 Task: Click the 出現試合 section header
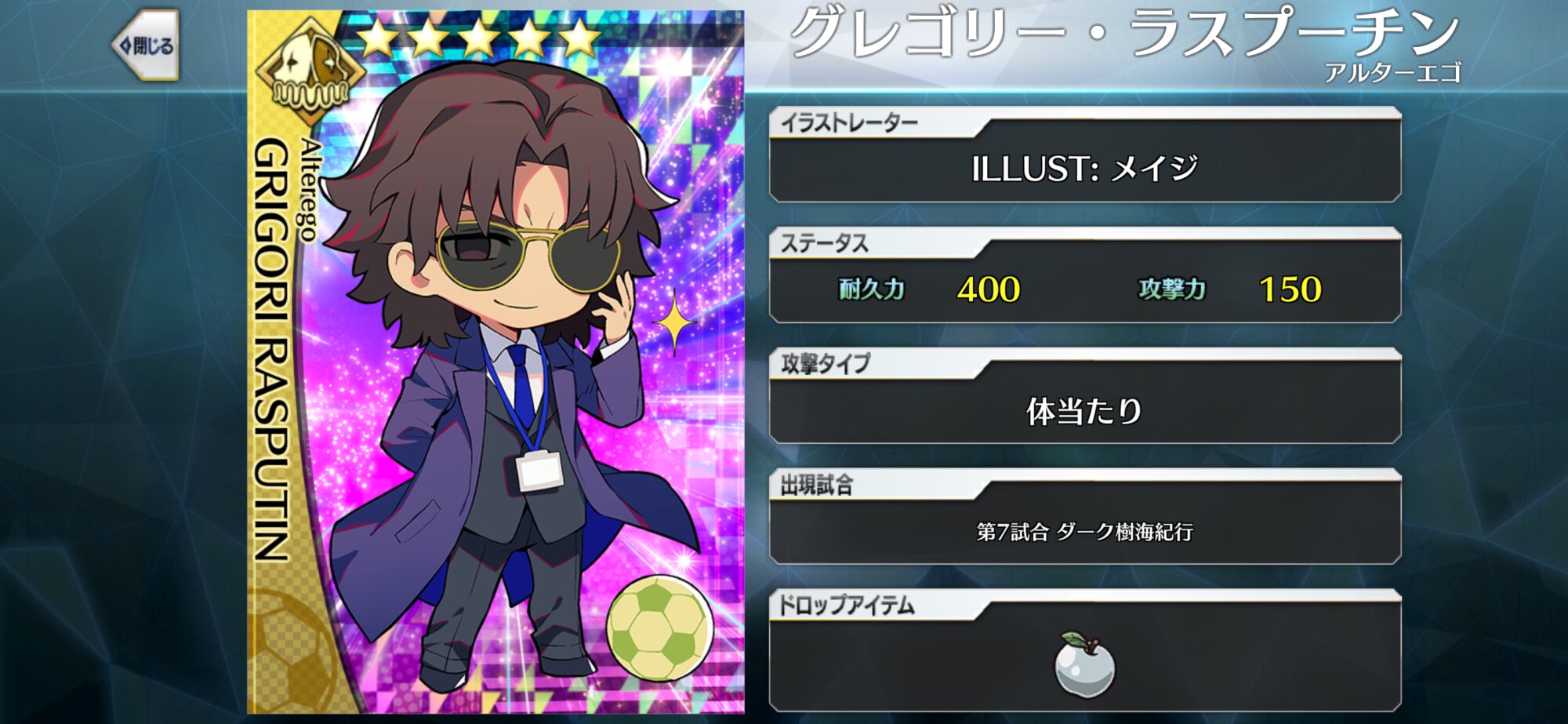816,486
